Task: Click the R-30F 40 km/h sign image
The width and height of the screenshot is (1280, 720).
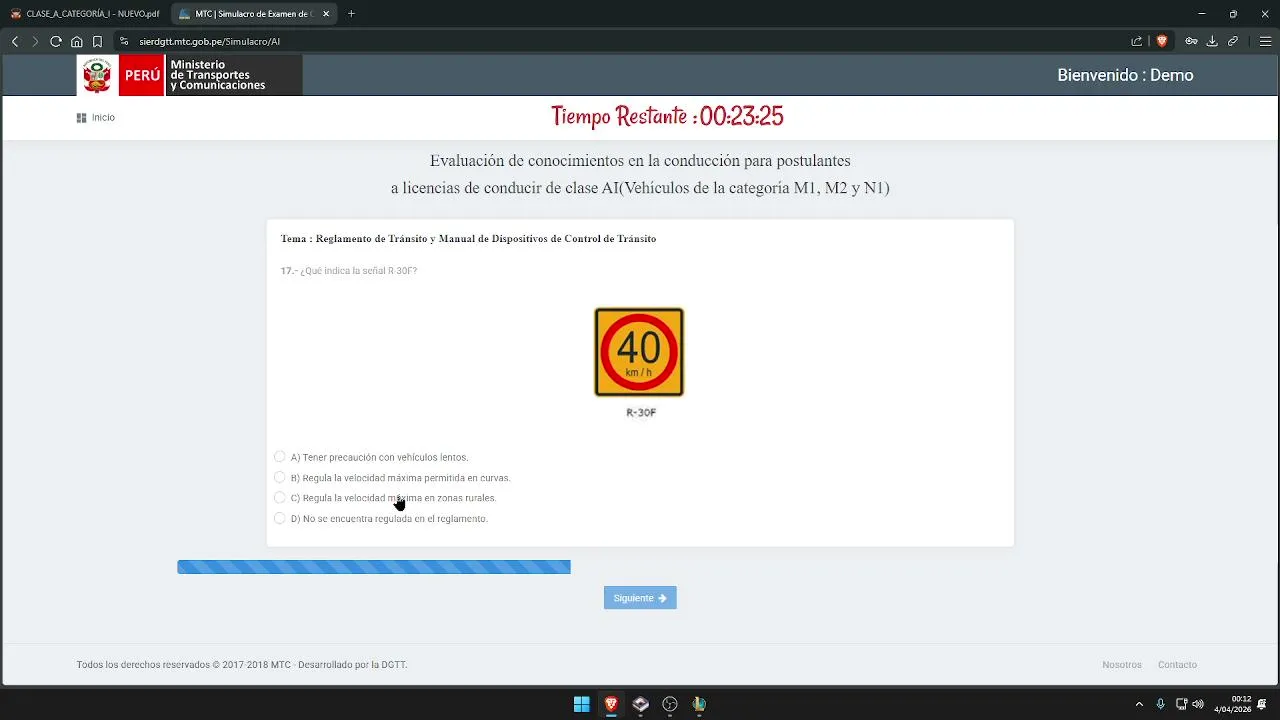Action: click(x=639, y=352)
